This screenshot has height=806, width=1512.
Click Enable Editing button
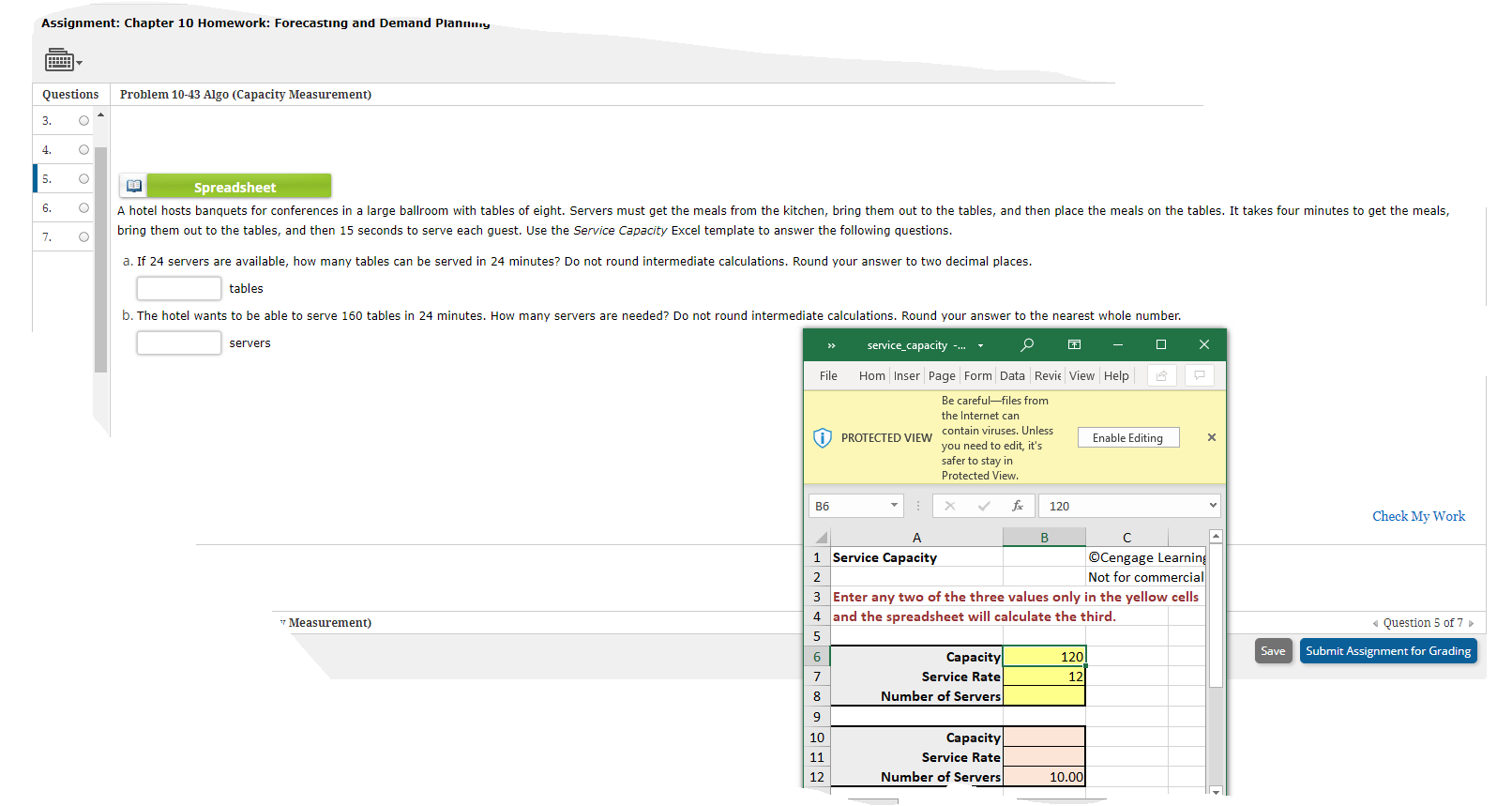pyautogui.click(x=1127, y=437)
